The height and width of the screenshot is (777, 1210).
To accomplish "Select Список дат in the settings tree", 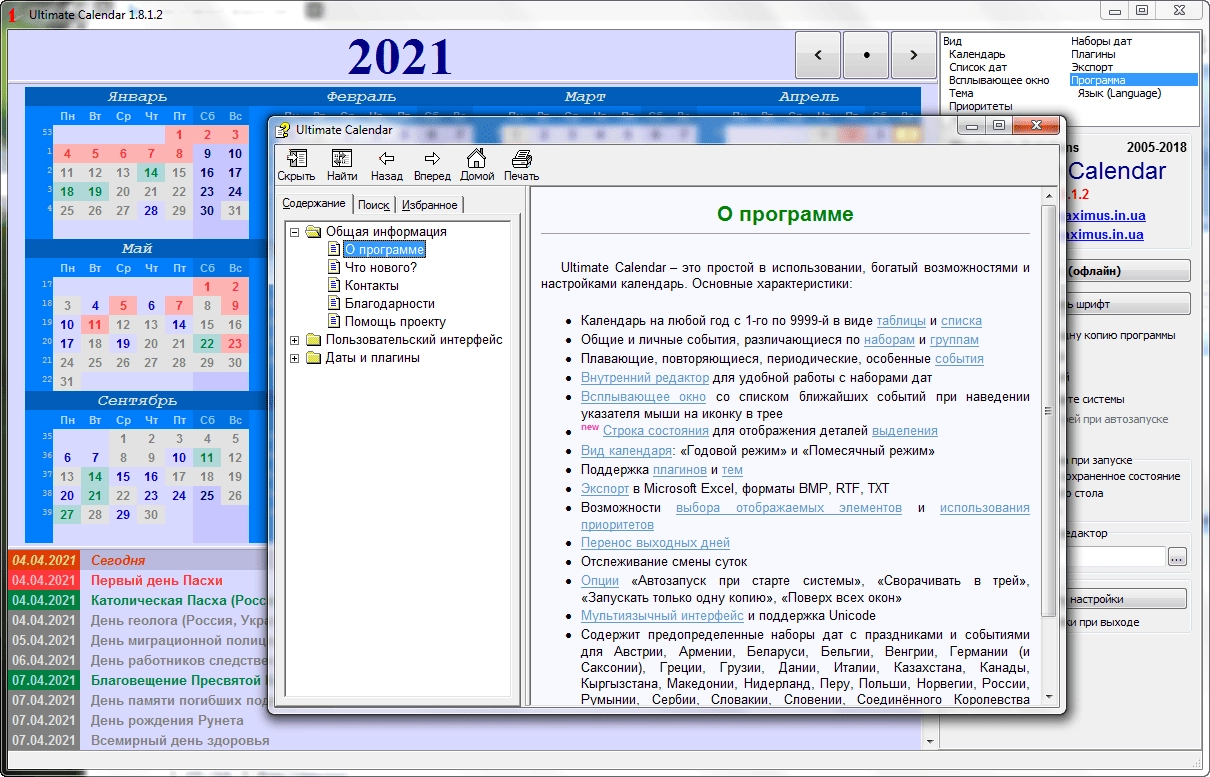I will (978, 67).
